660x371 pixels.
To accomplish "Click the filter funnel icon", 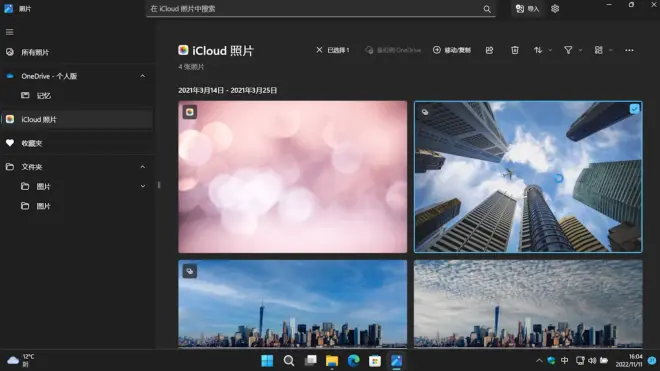I will (x=568, y=50).
